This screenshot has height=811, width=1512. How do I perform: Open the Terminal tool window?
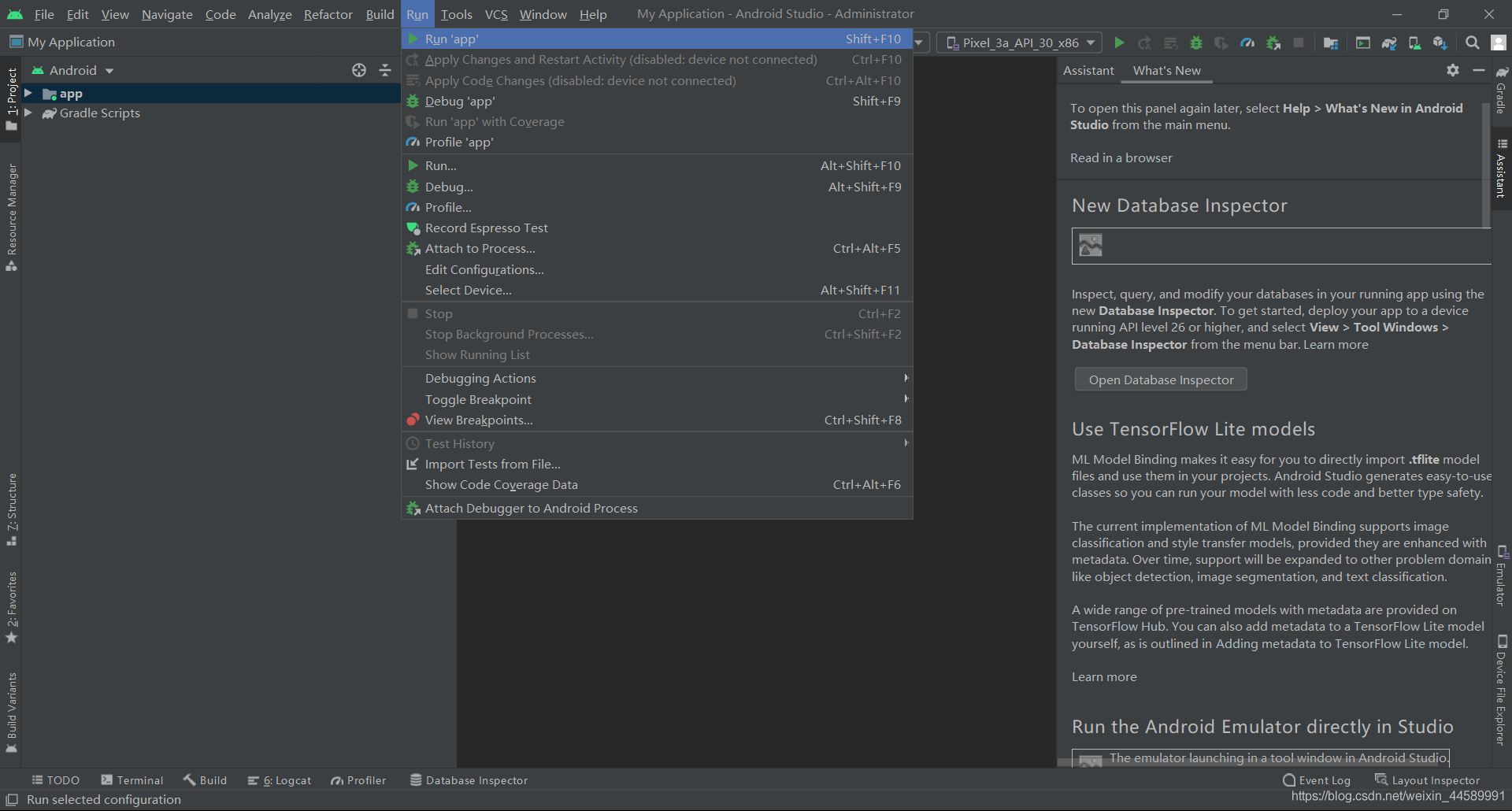132,780
